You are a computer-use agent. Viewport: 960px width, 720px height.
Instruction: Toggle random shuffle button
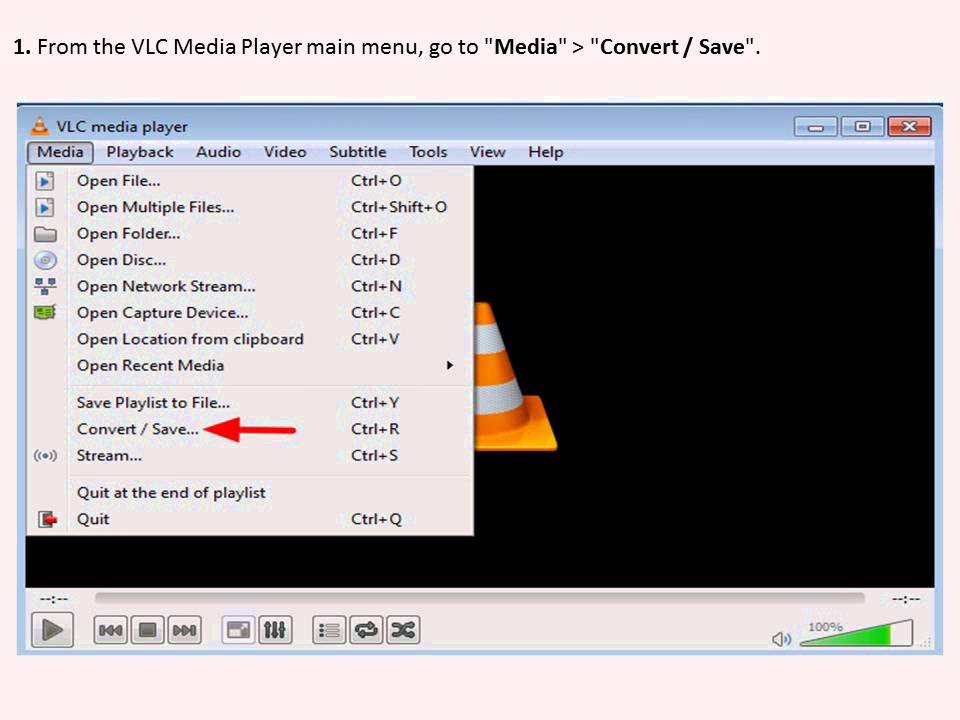(403, 630)
